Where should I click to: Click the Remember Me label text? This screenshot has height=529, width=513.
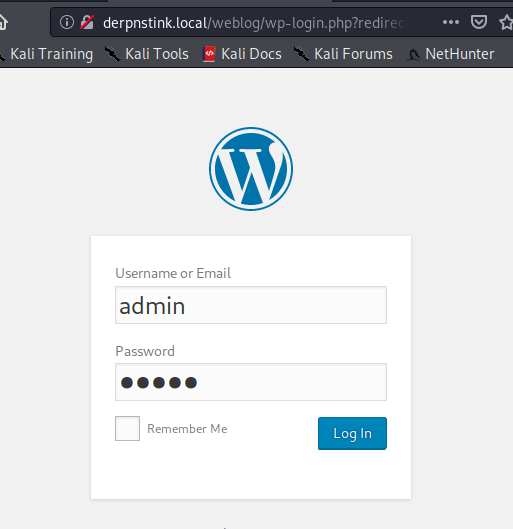click(x=187, y=429)
